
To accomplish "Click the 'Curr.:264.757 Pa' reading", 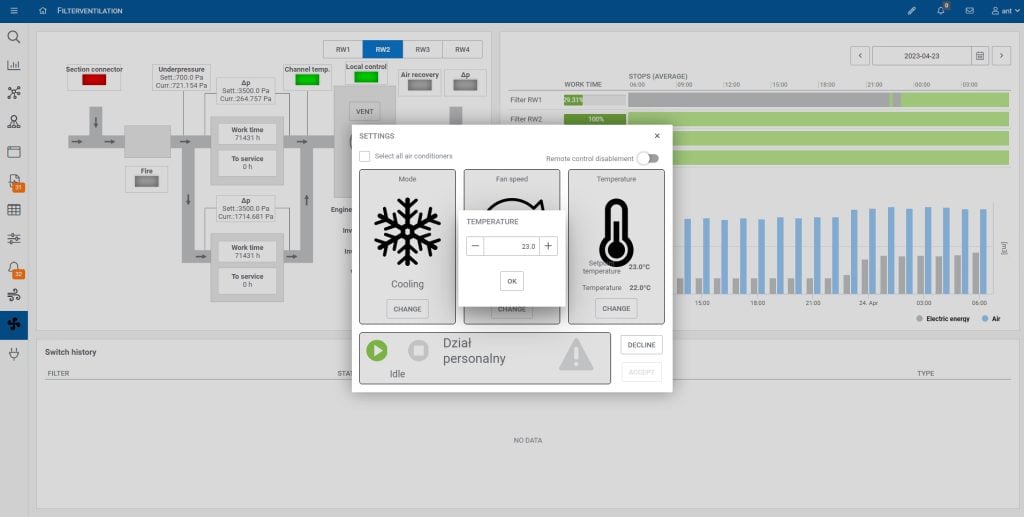I will [246, 99].
